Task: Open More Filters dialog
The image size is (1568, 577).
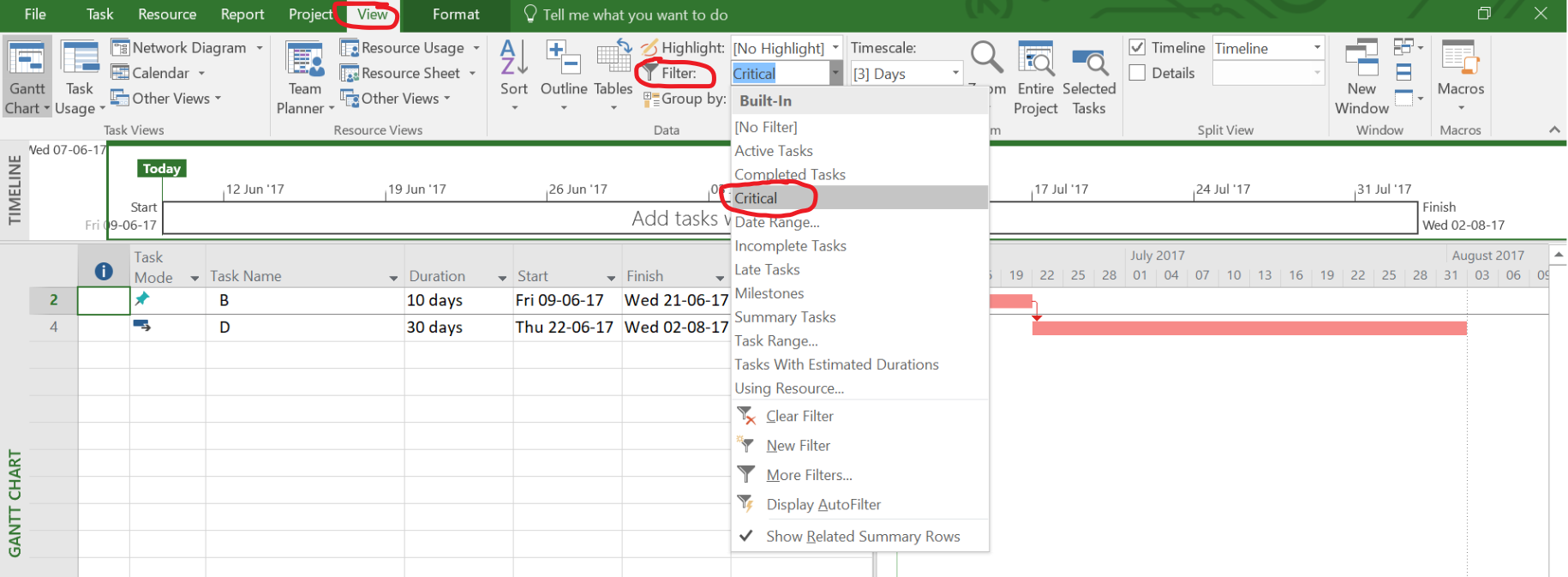Action: (809, 475)
